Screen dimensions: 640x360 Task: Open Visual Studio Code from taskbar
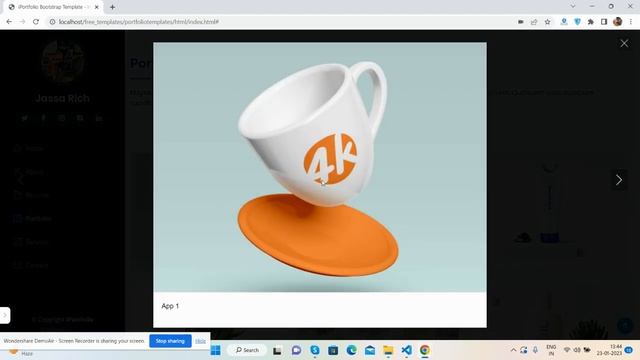point(407,350)
